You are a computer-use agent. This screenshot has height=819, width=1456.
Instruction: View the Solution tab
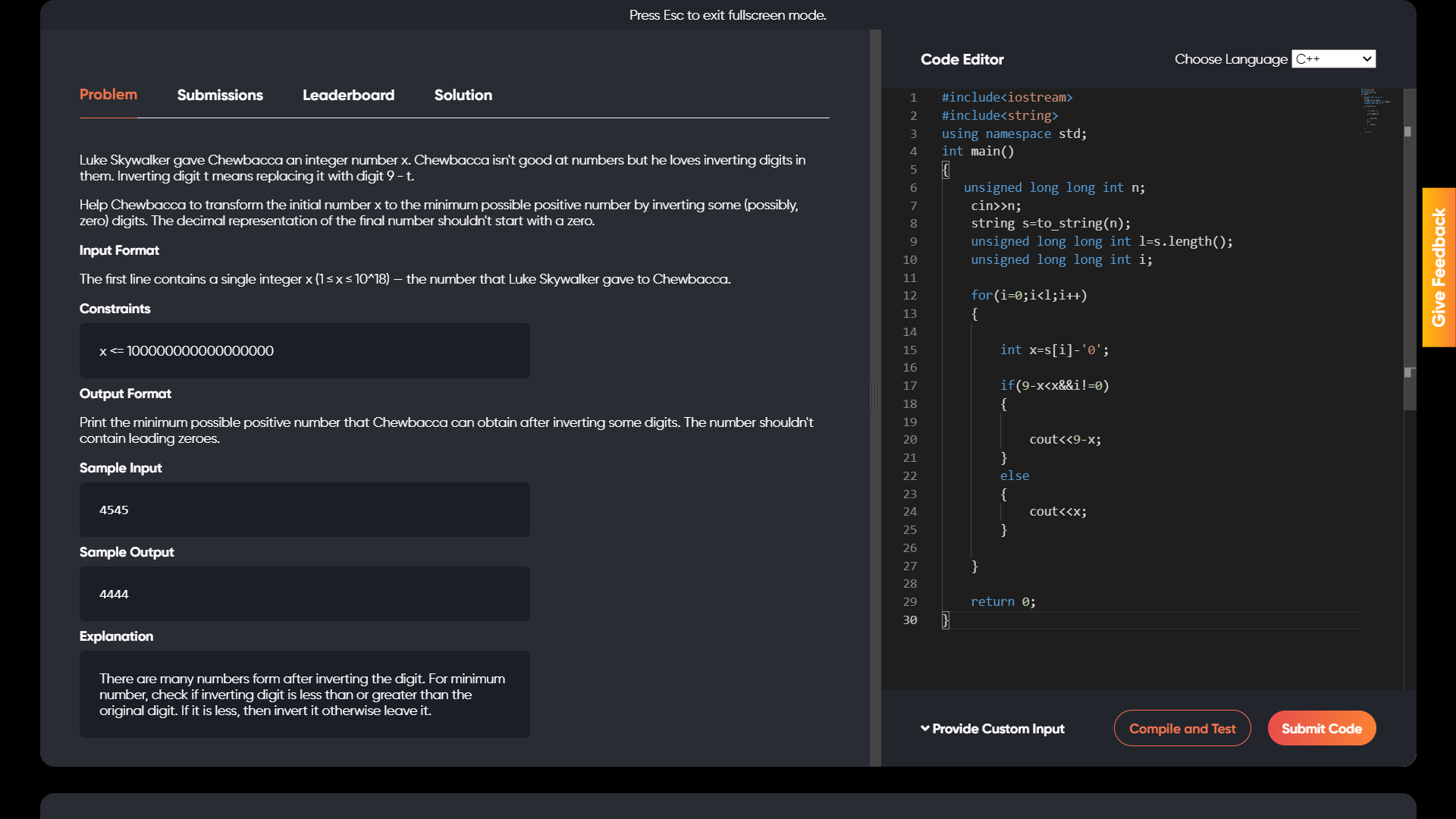tap(463, 95)
